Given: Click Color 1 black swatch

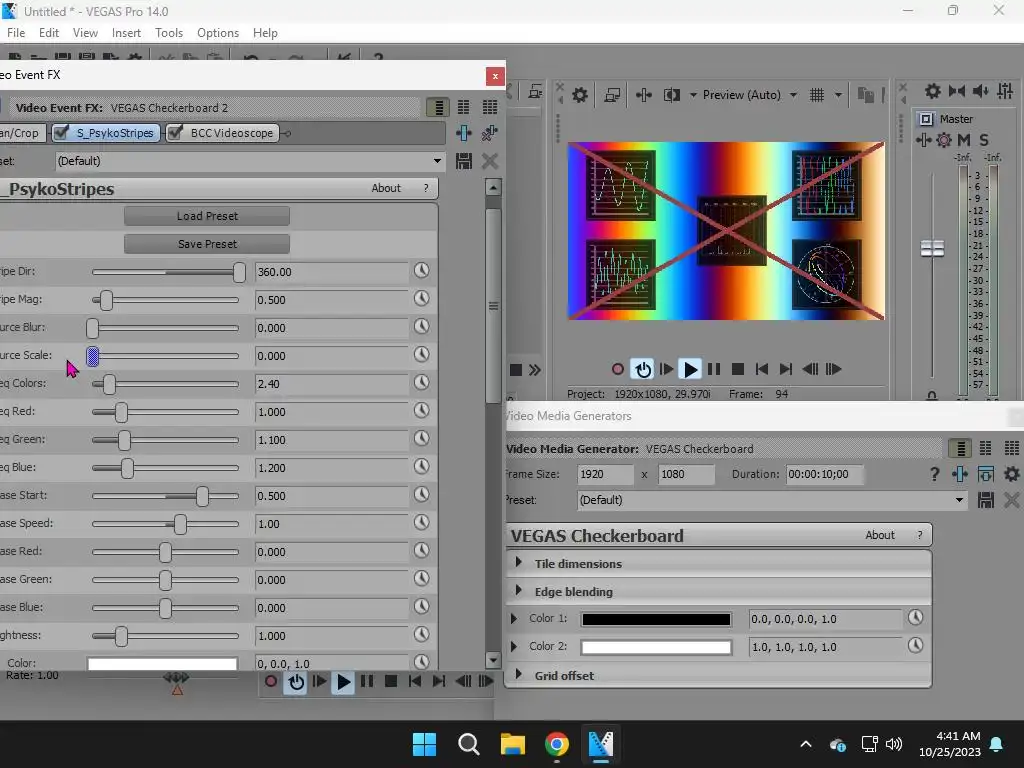Looking at the screenshot, I should 656,619.
